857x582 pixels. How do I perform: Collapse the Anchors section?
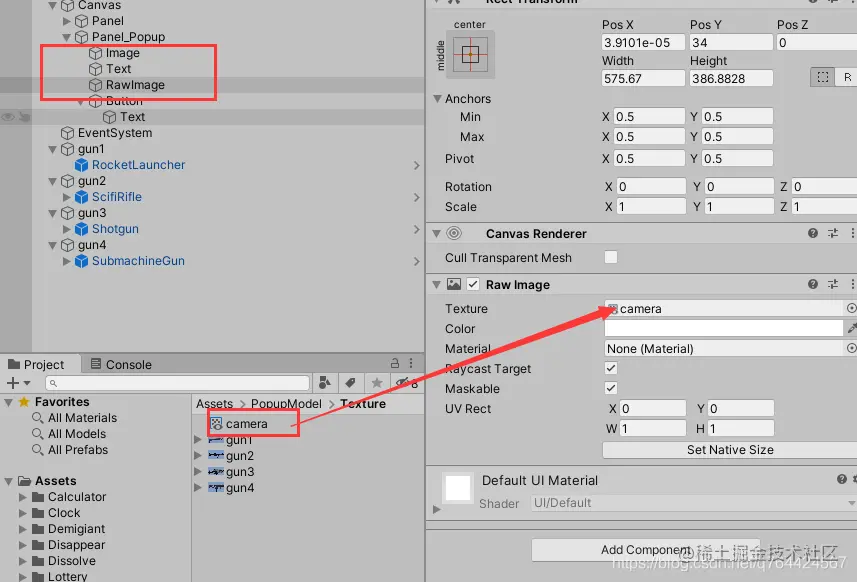point(437,99)
